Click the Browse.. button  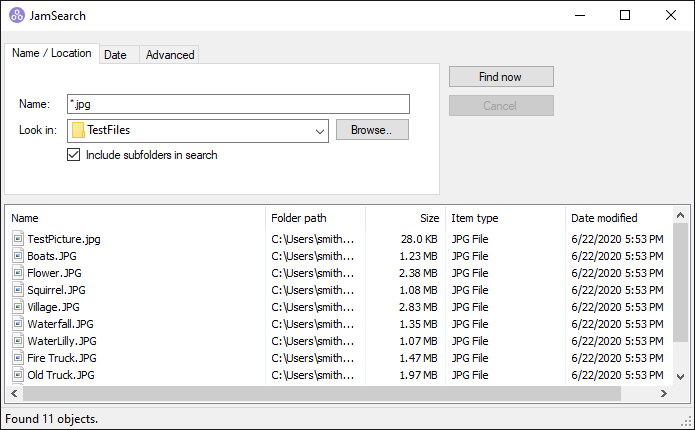point(372,130)
